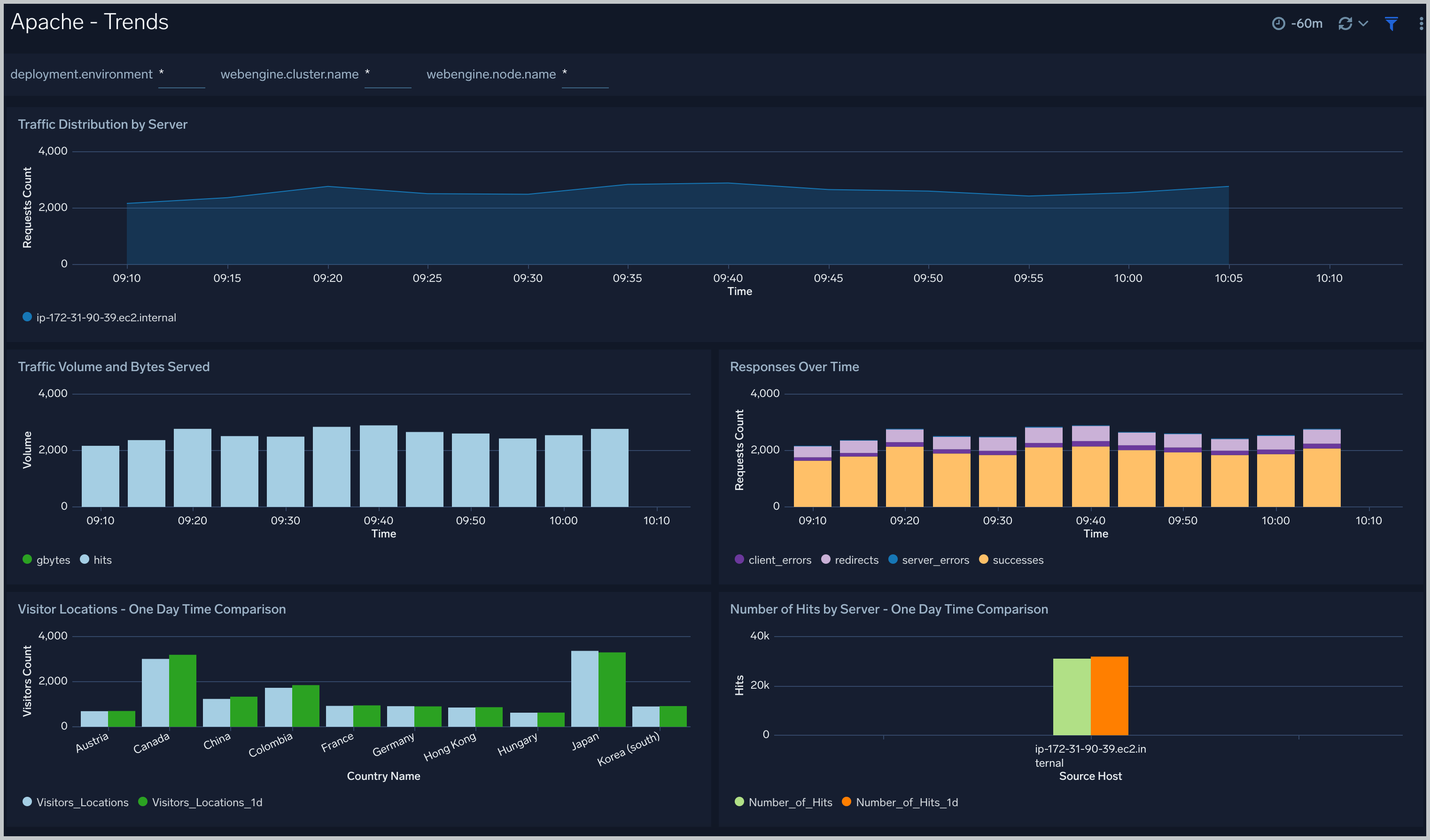Toggle Visitors_Locations_1d legend entry
The image size is (1430, 840).
[x=200, y=802]
